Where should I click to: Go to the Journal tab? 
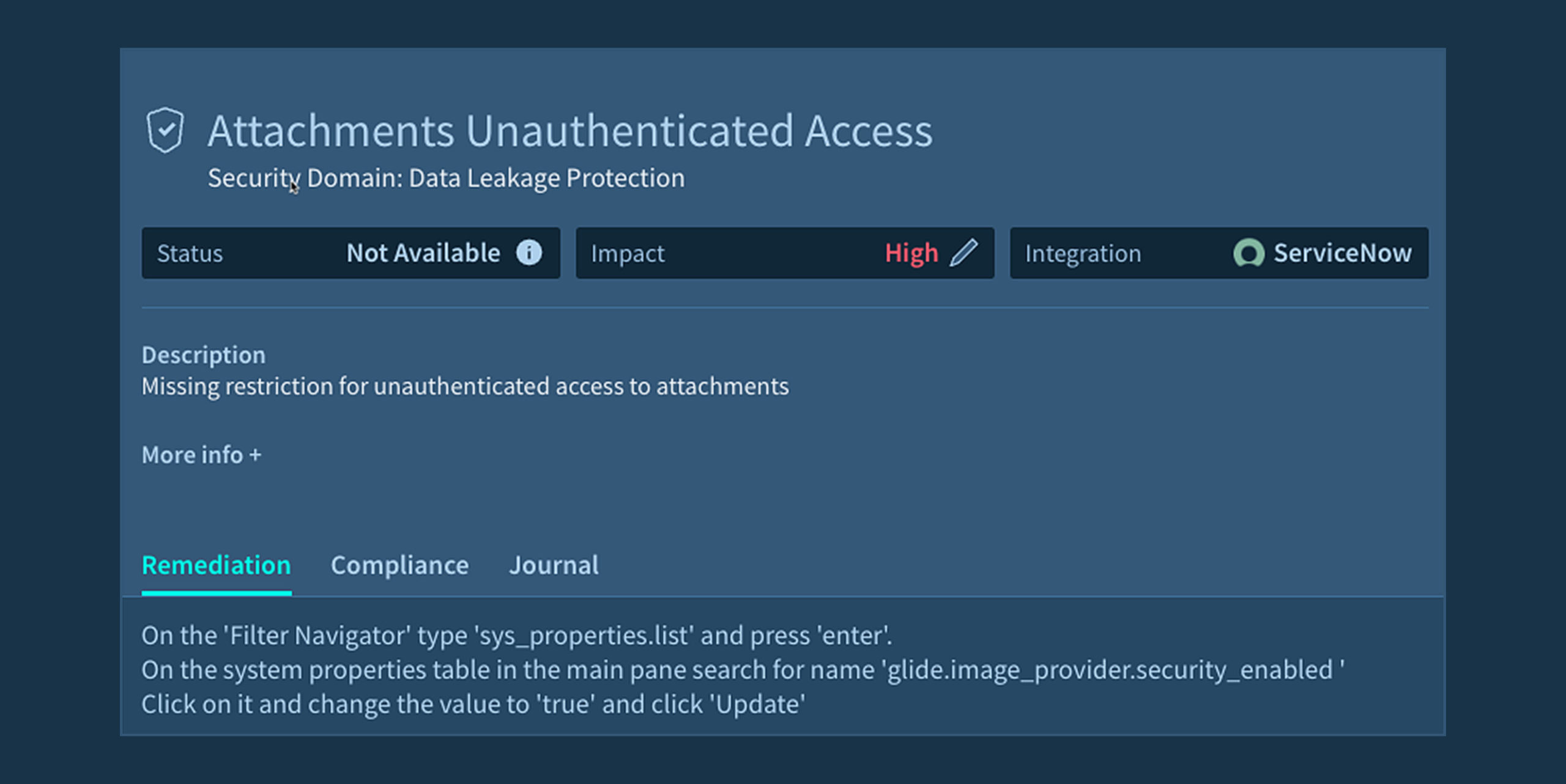click(x=554, y=565)
